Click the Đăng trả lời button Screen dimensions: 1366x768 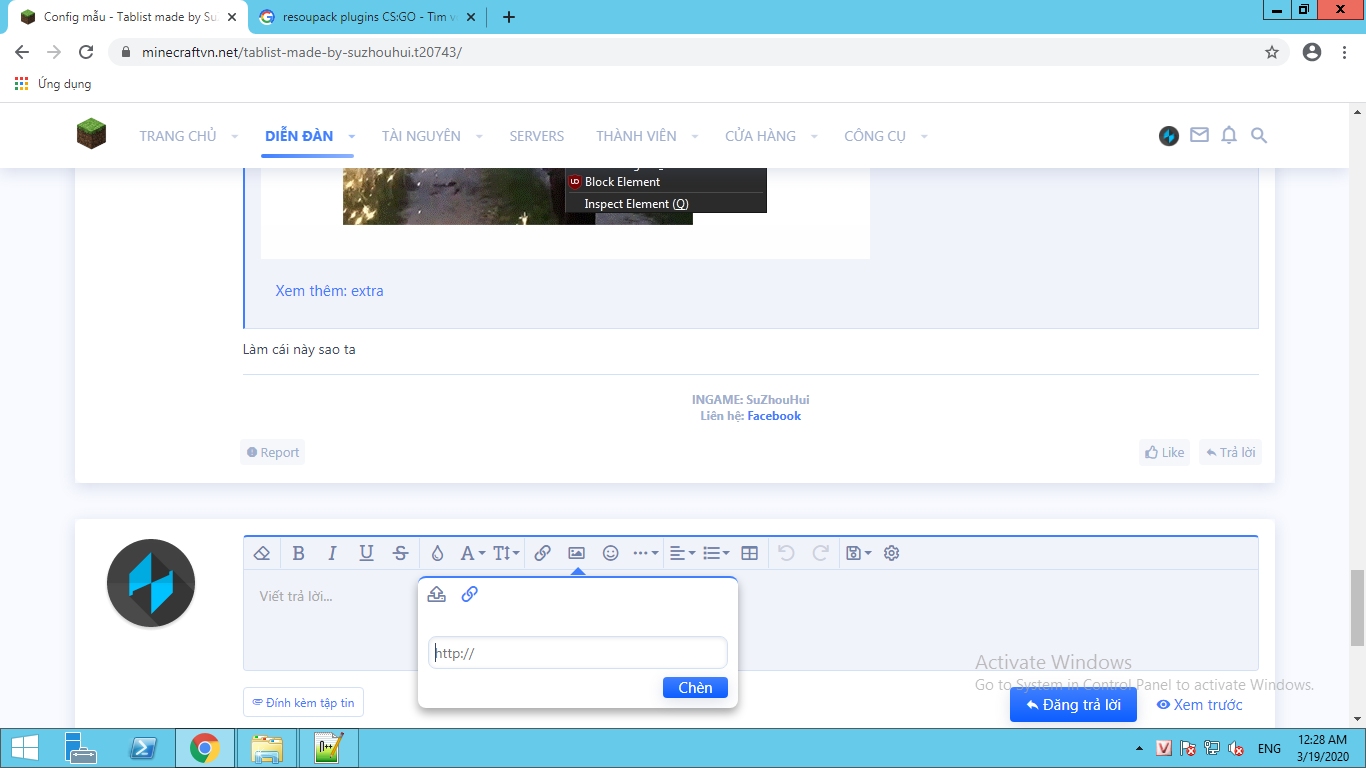(x=1073, y=705)
